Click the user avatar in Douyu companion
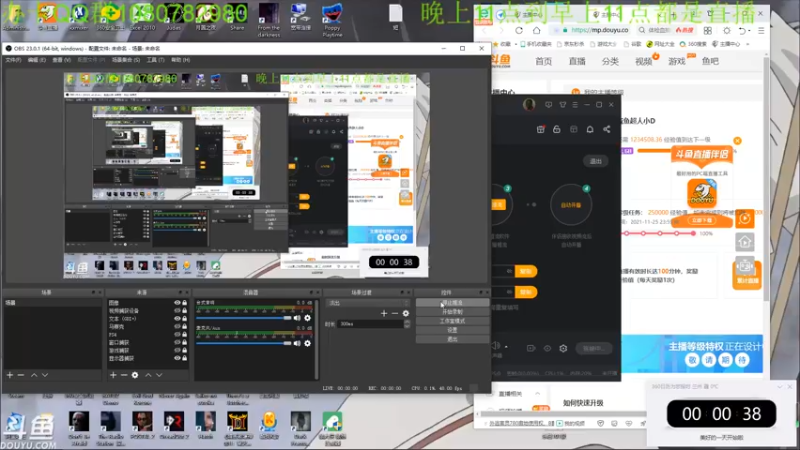Image resolution: width=800 pixels, height=450 pixels. click(x=529, y=105)
